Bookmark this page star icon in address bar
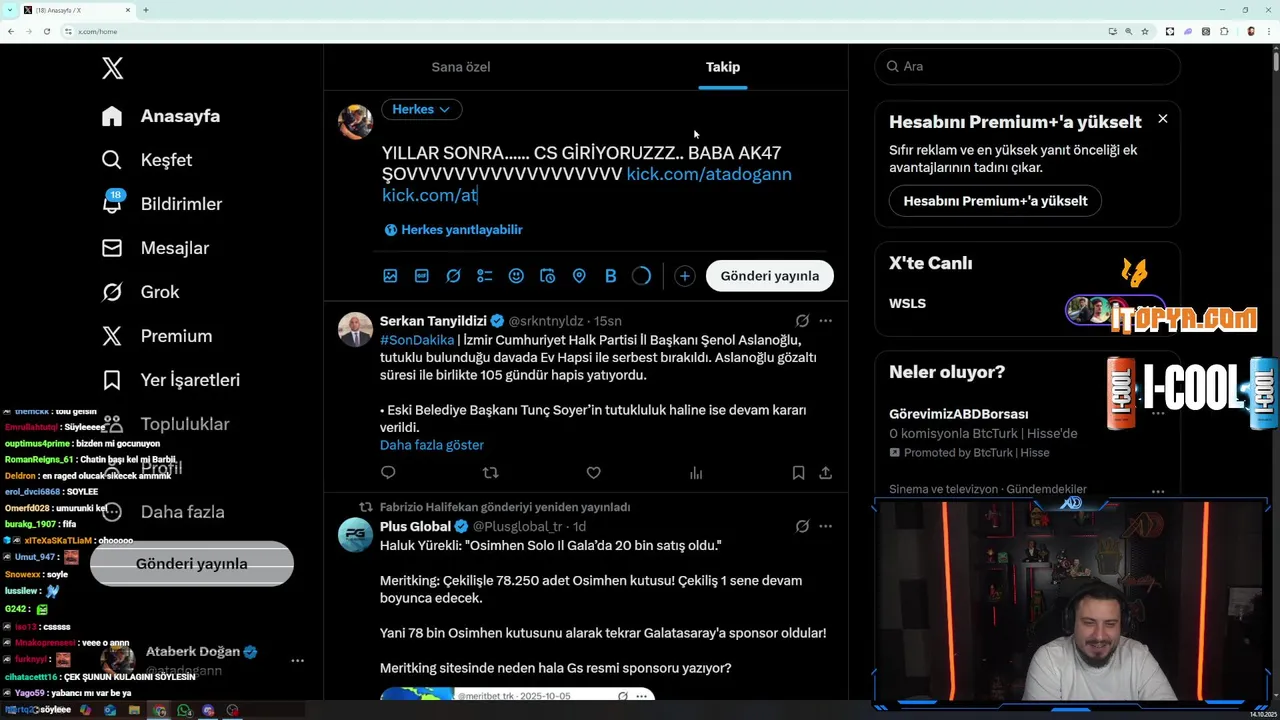1280x720 pixels. tap(1145, 31)
